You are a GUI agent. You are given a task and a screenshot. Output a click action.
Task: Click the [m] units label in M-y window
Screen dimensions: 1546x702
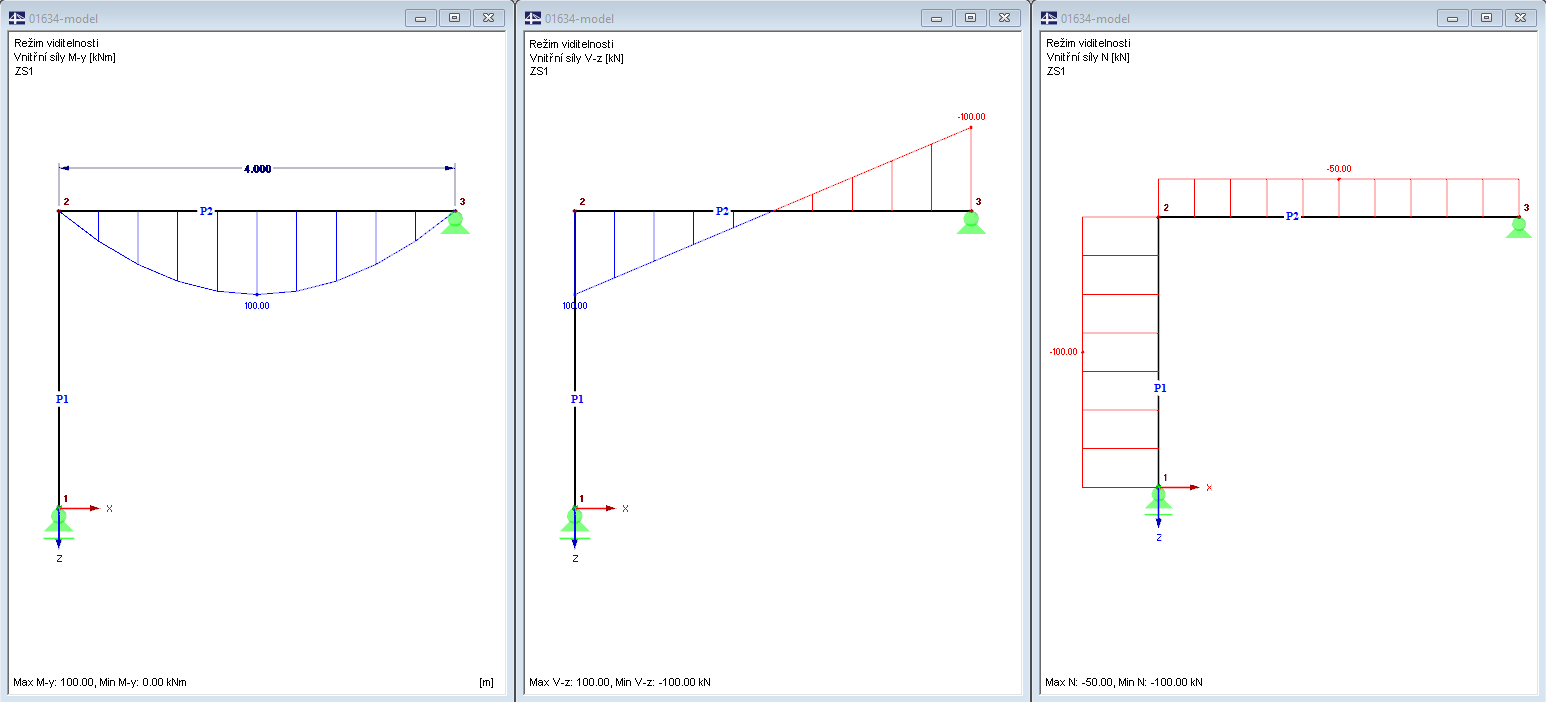click(x=486, y=683)
